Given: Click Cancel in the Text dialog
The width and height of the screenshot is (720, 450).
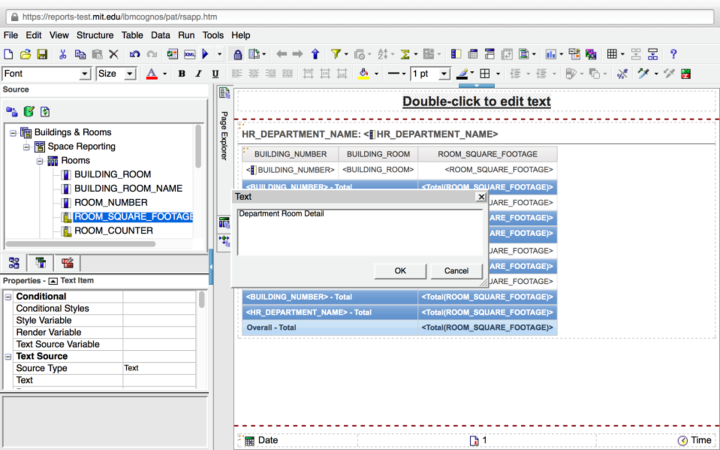Looking at the screenshot, I should pyautogui.click(x=456, y=271).
